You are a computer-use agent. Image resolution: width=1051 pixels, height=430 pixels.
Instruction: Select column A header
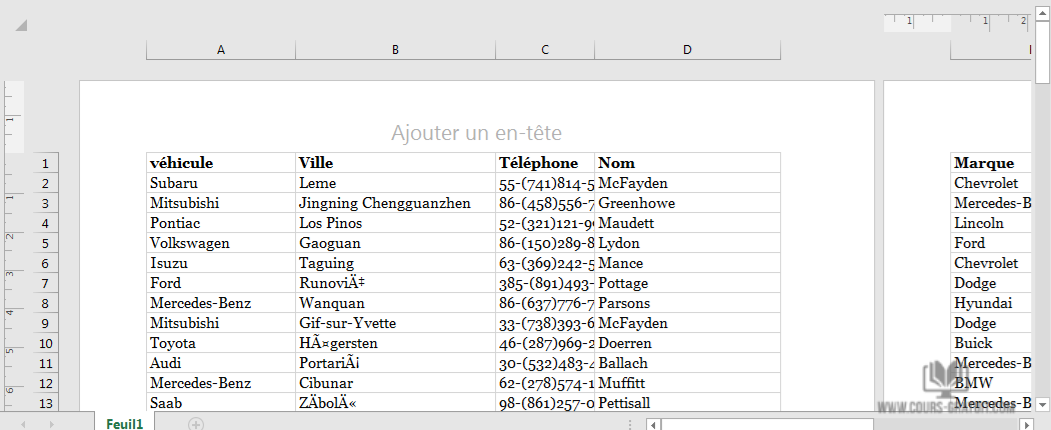[x=220, y=50]
